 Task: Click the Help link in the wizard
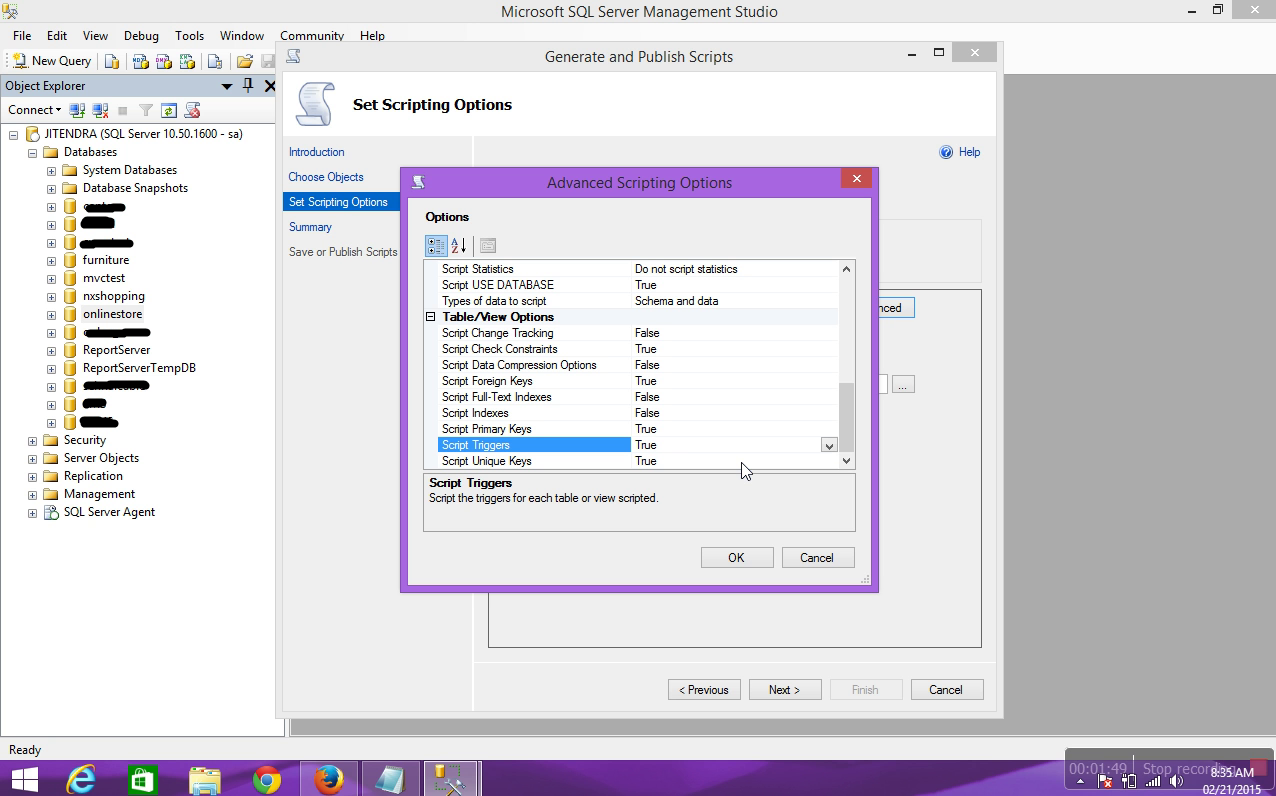[x=969, y=152]
